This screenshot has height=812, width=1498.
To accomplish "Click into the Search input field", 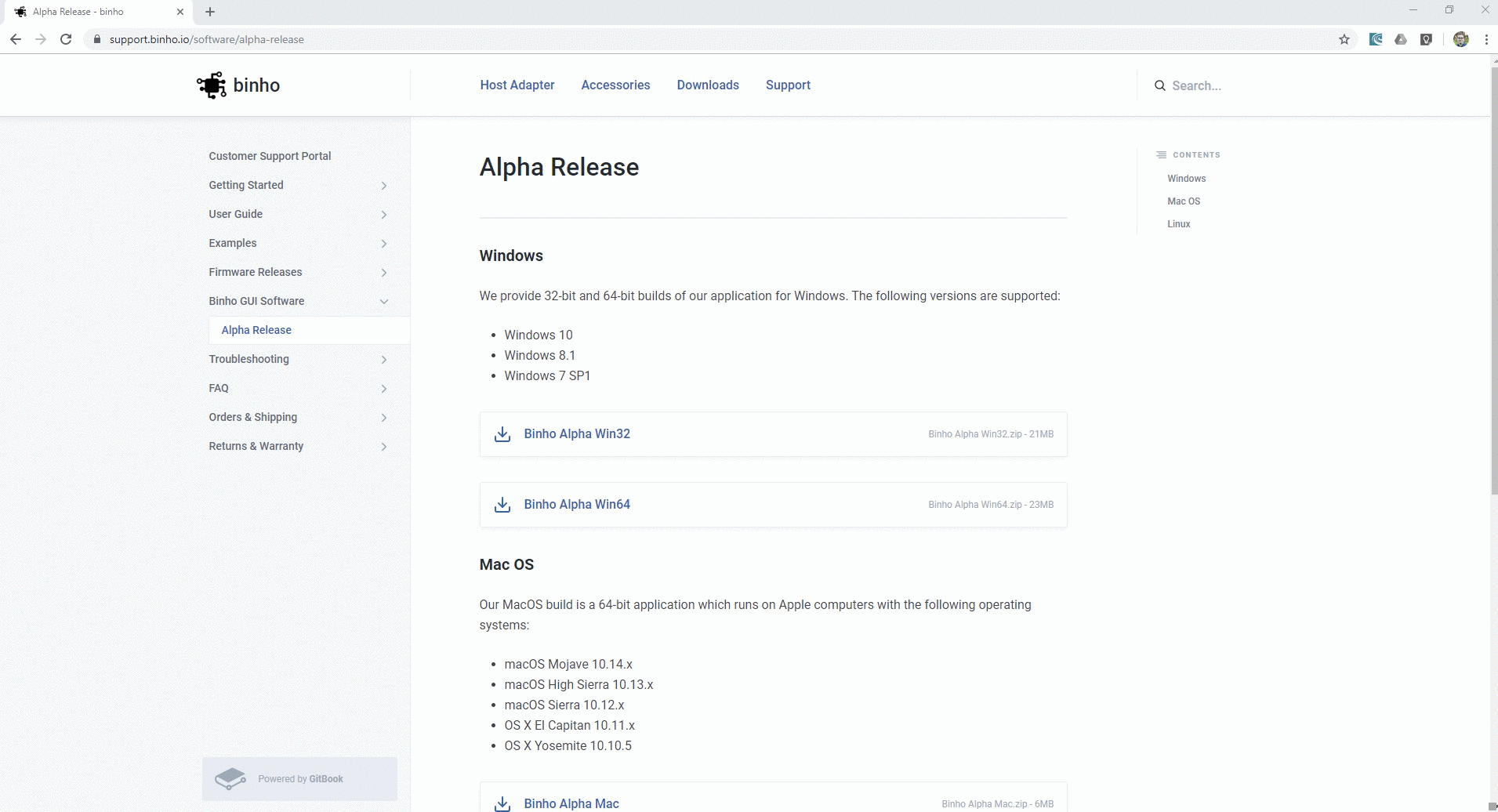I will [1254, 85].
